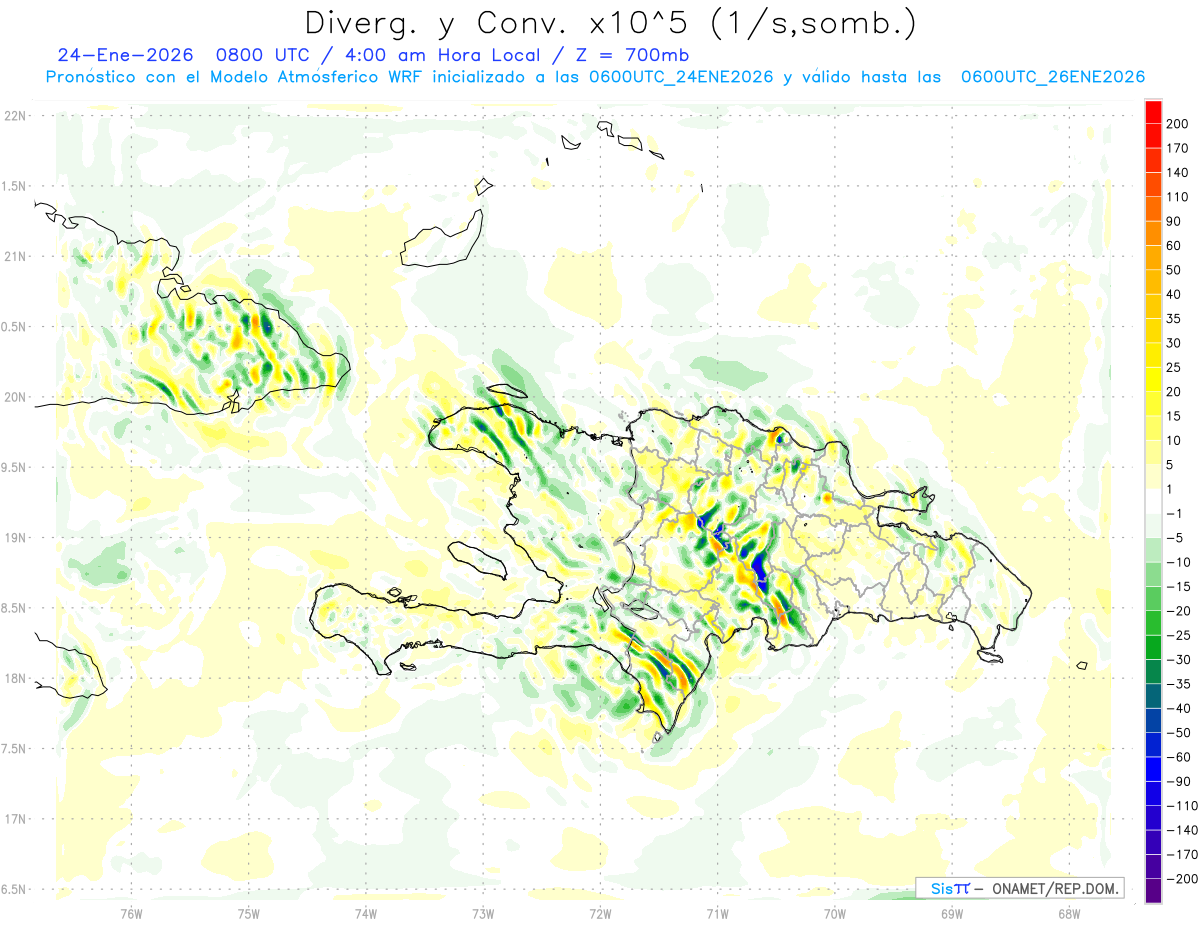This screenshot has width=1200, height=927.
Task: Click the '68W' longitude label
Action: 1068,913
